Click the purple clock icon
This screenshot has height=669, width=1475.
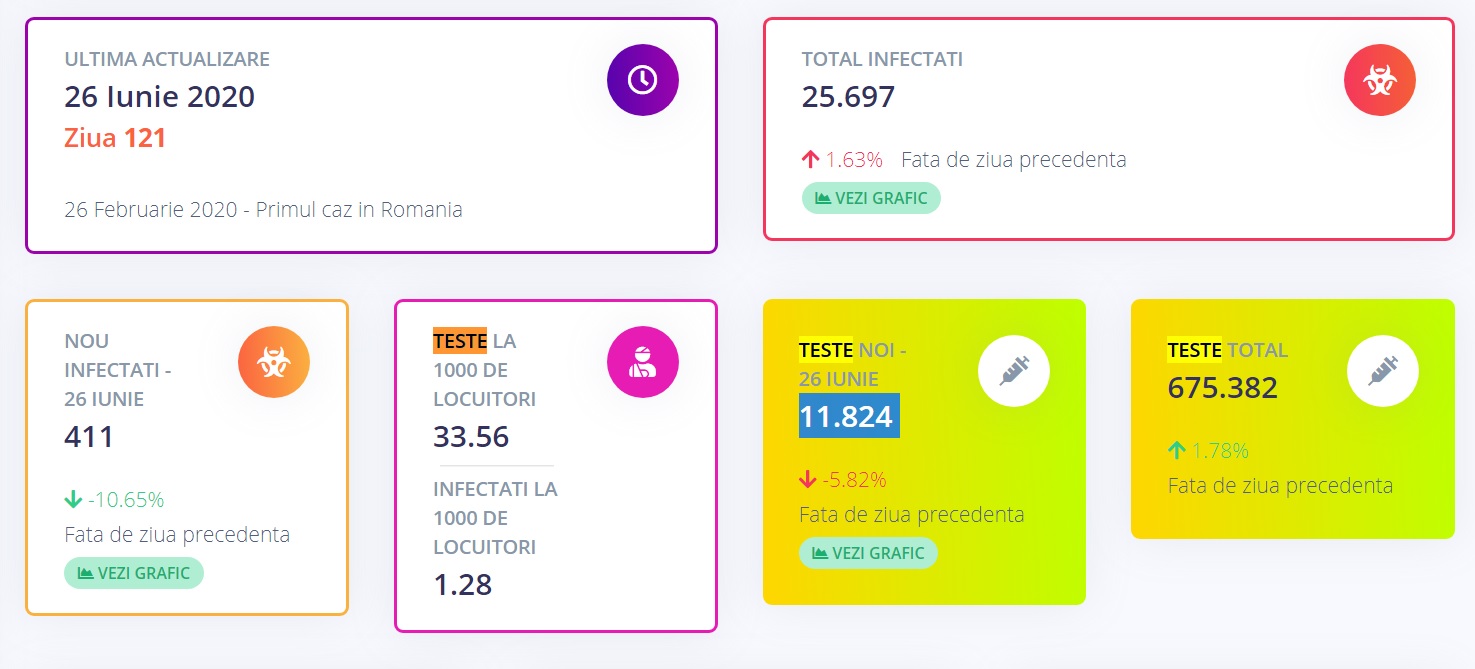point(643,80)
